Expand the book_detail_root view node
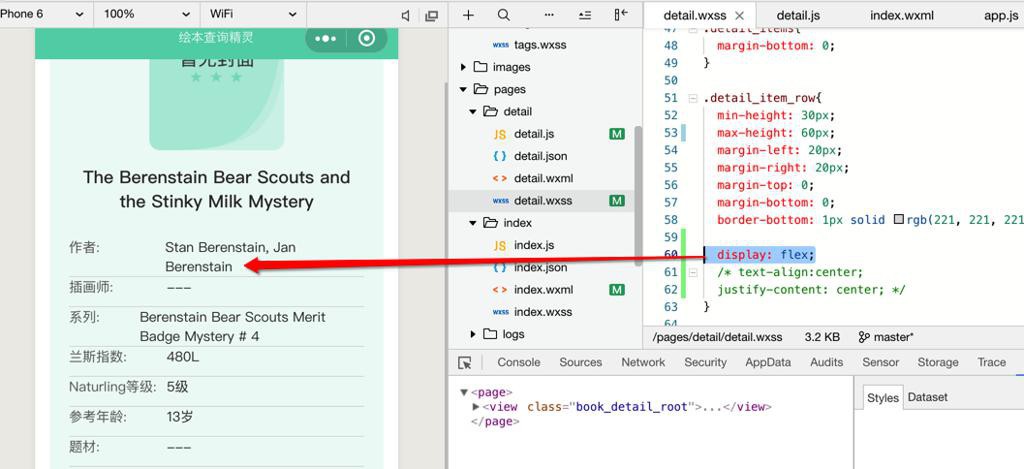1024x469 pixels. pos(476,407)
